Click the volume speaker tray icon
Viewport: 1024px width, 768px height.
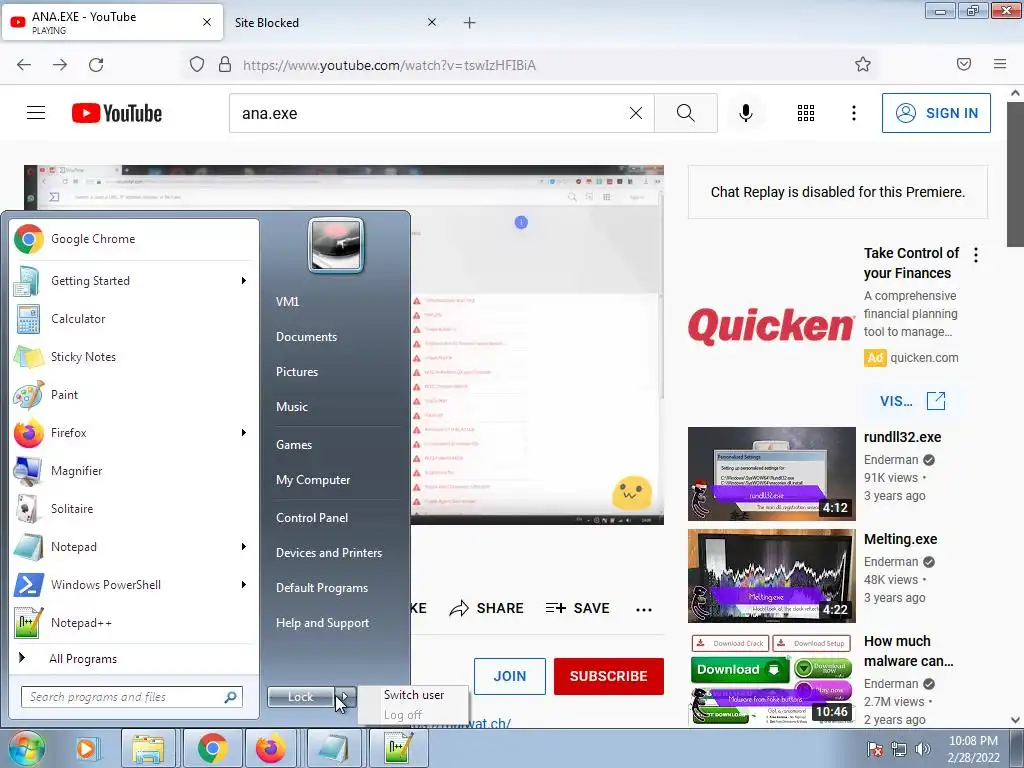tap(923, 749)
